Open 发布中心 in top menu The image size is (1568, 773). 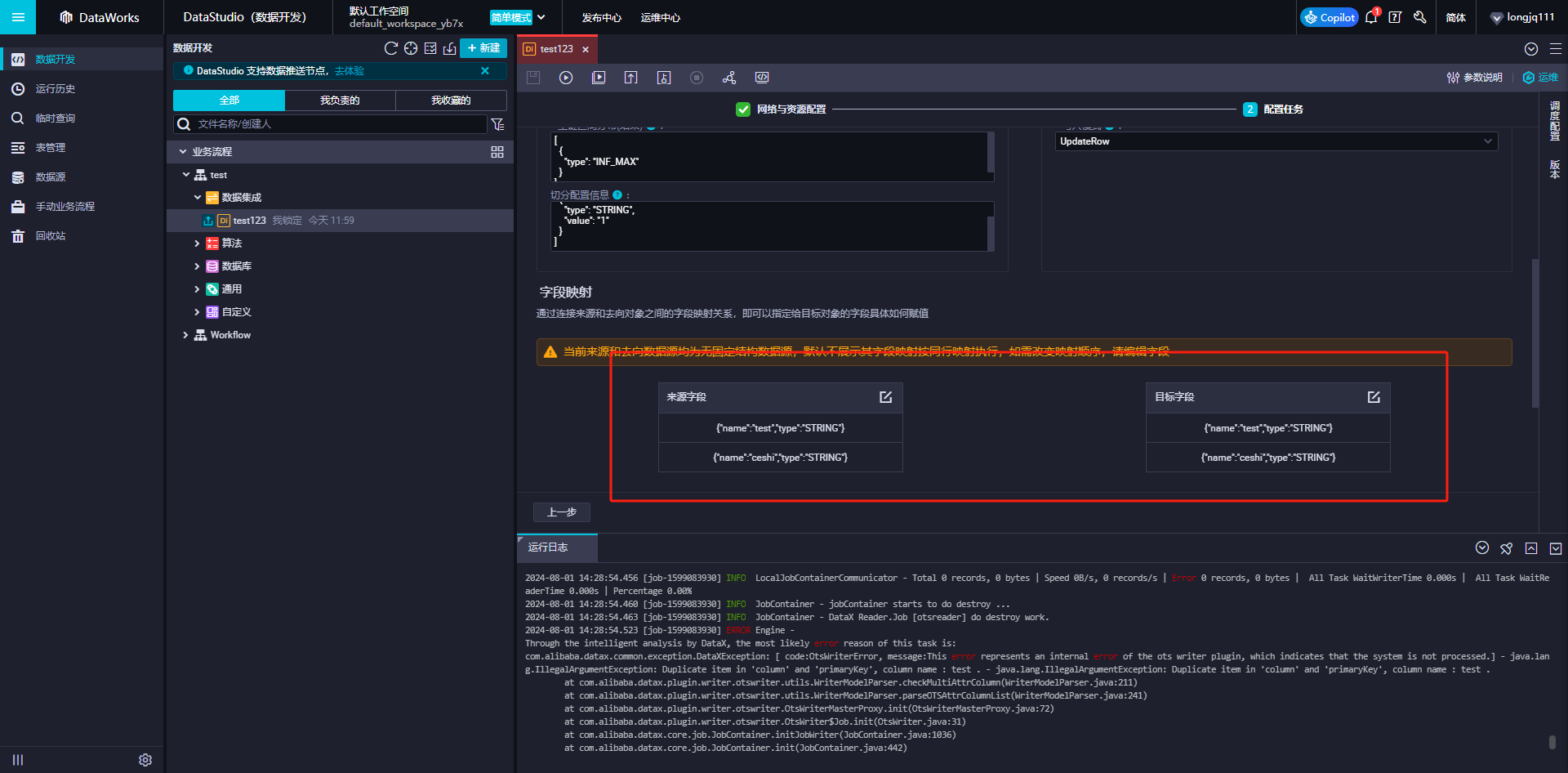click(602, 17)
